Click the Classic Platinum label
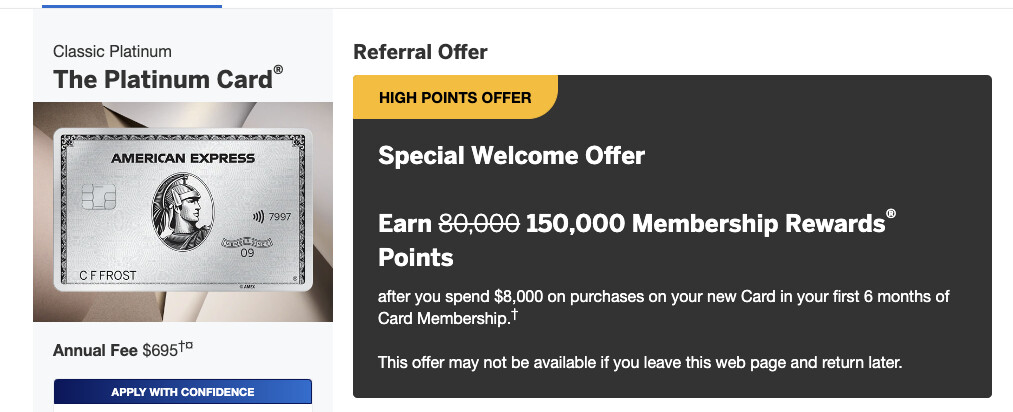Image resolution: width=1013 pixels, height=412 pixels. (x=112, y=51)
